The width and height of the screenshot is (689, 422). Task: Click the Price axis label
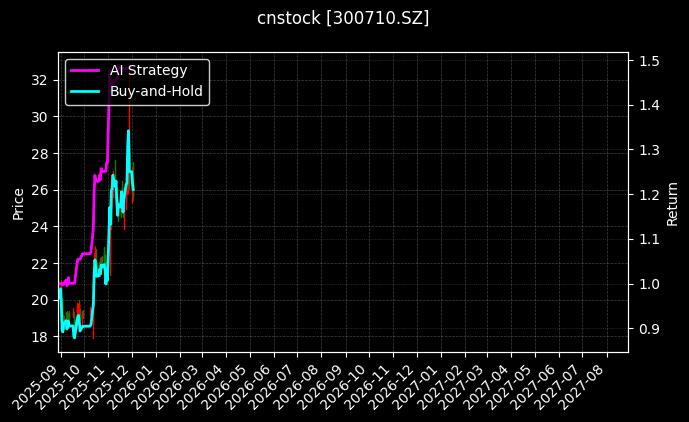pyautogui.click(x=18, y=204)
